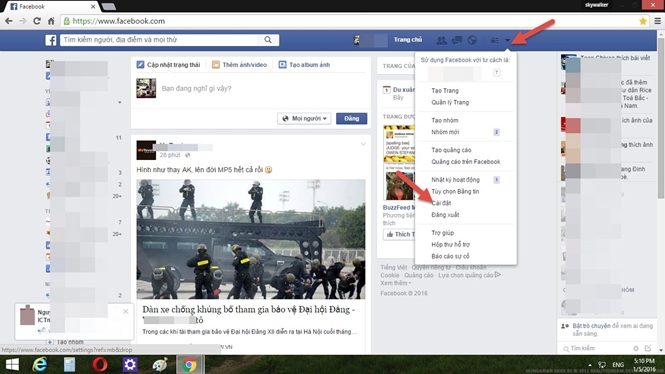The width and height of the screenshot is (665, 374).
Task: Click the search magnifier icon
Action: [x=268, y=40]
